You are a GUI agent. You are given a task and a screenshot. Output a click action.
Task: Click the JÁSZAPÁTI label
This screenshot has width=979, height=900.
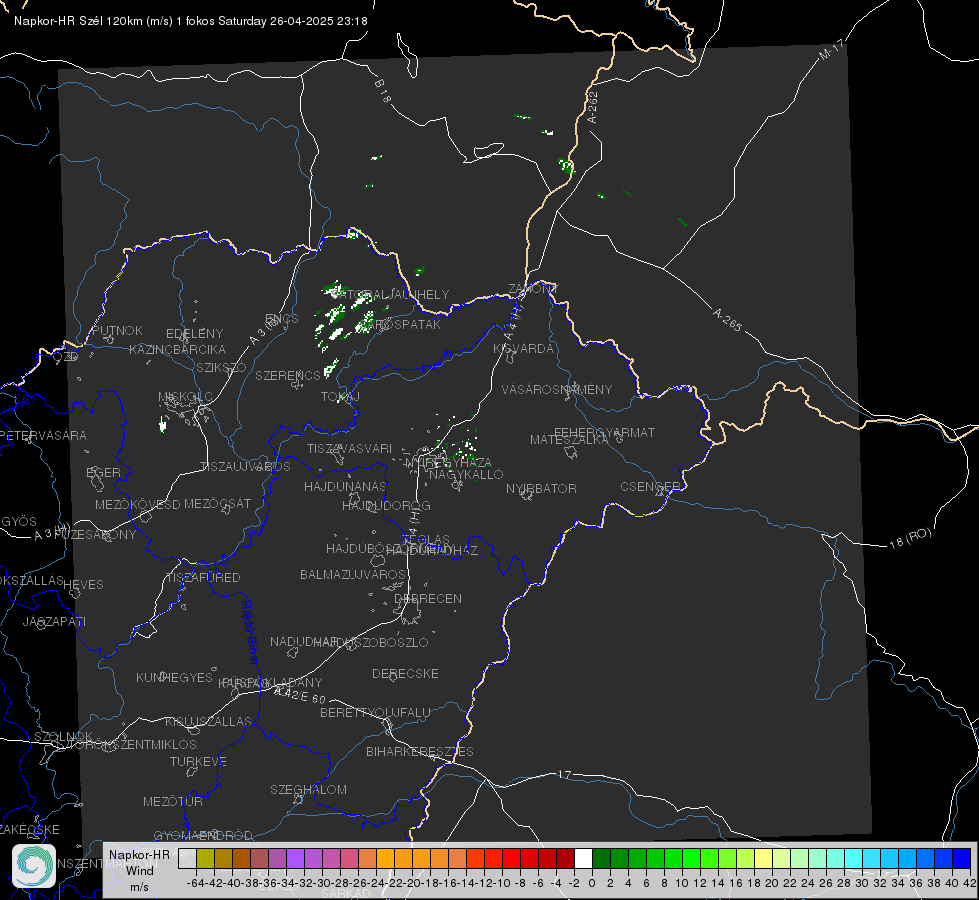pyautogui.click(x=54, y=621)
